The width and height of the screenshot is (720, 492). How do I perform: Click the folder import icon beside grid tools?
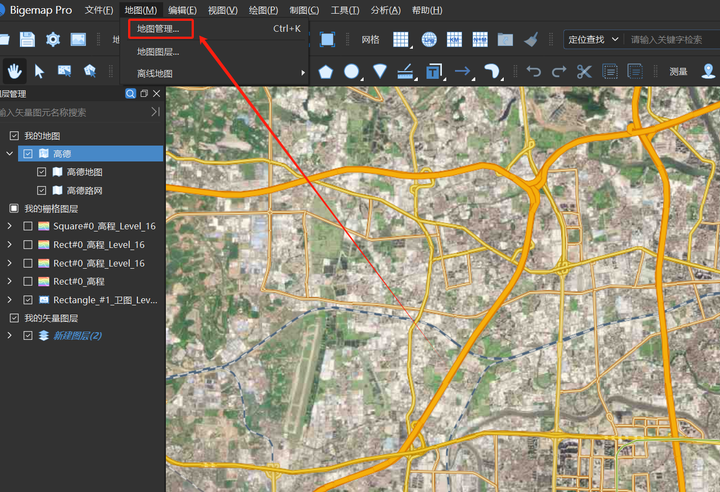point(505,40)
